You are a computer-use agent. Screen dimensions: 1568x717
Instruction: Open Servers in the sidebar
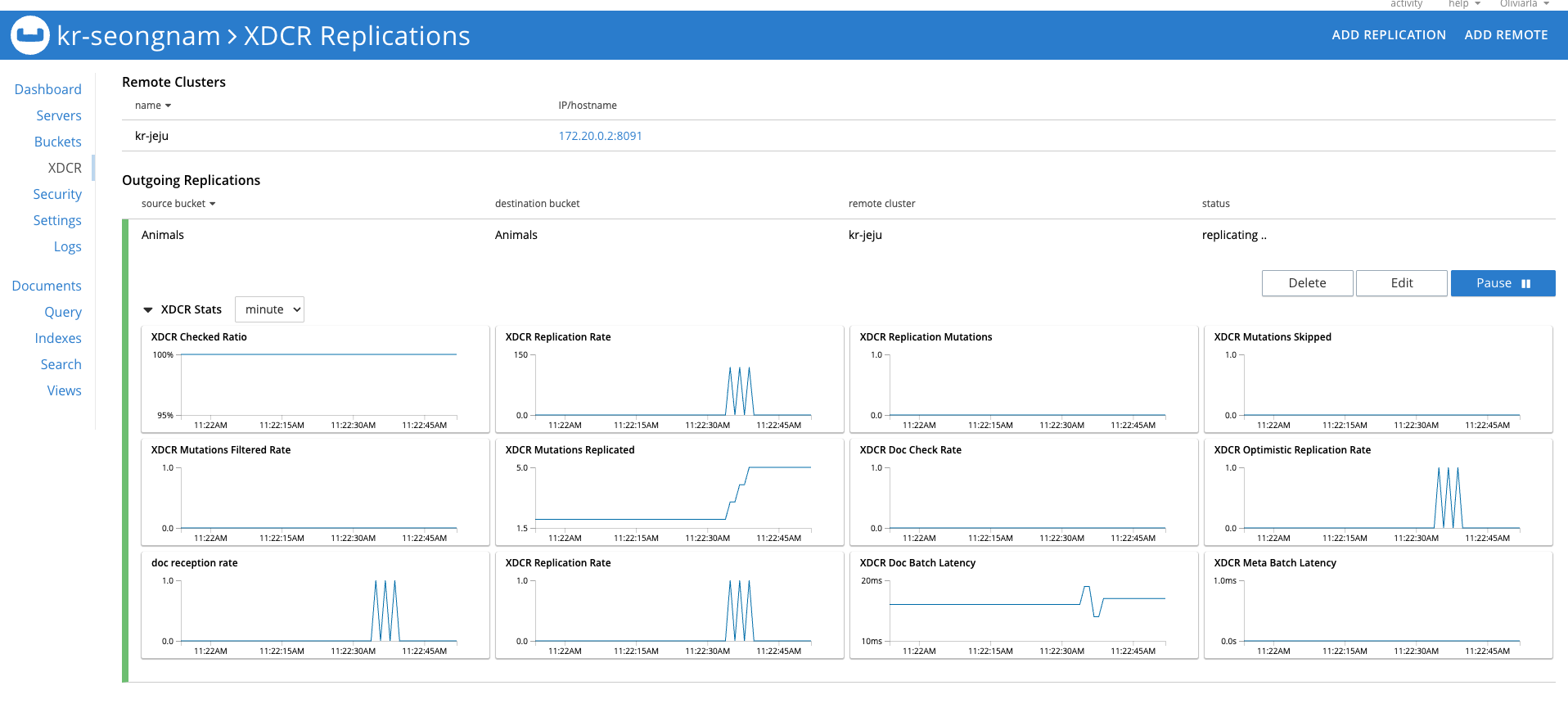tap(59, 115)
